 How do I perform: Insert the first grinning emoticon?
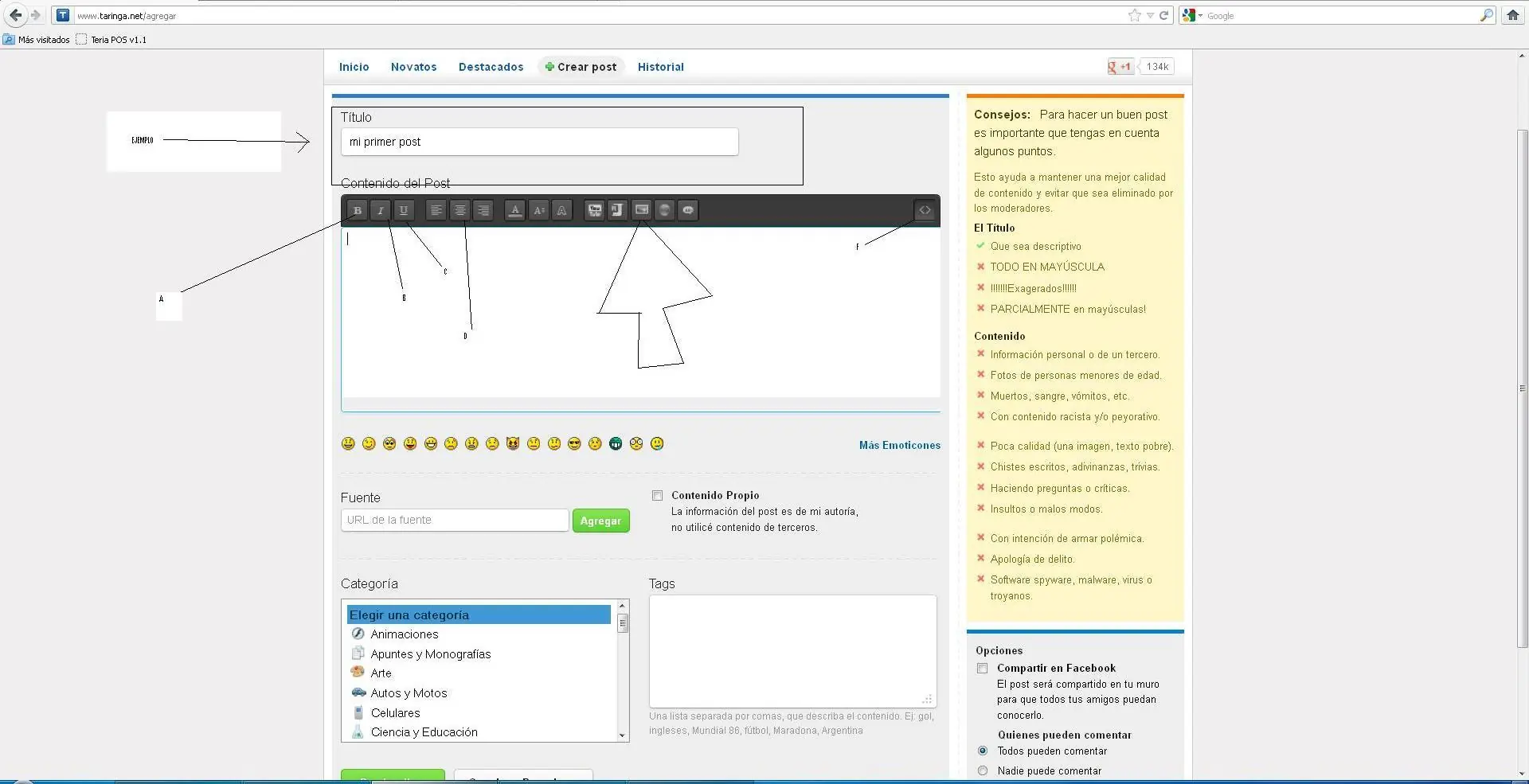348,444
